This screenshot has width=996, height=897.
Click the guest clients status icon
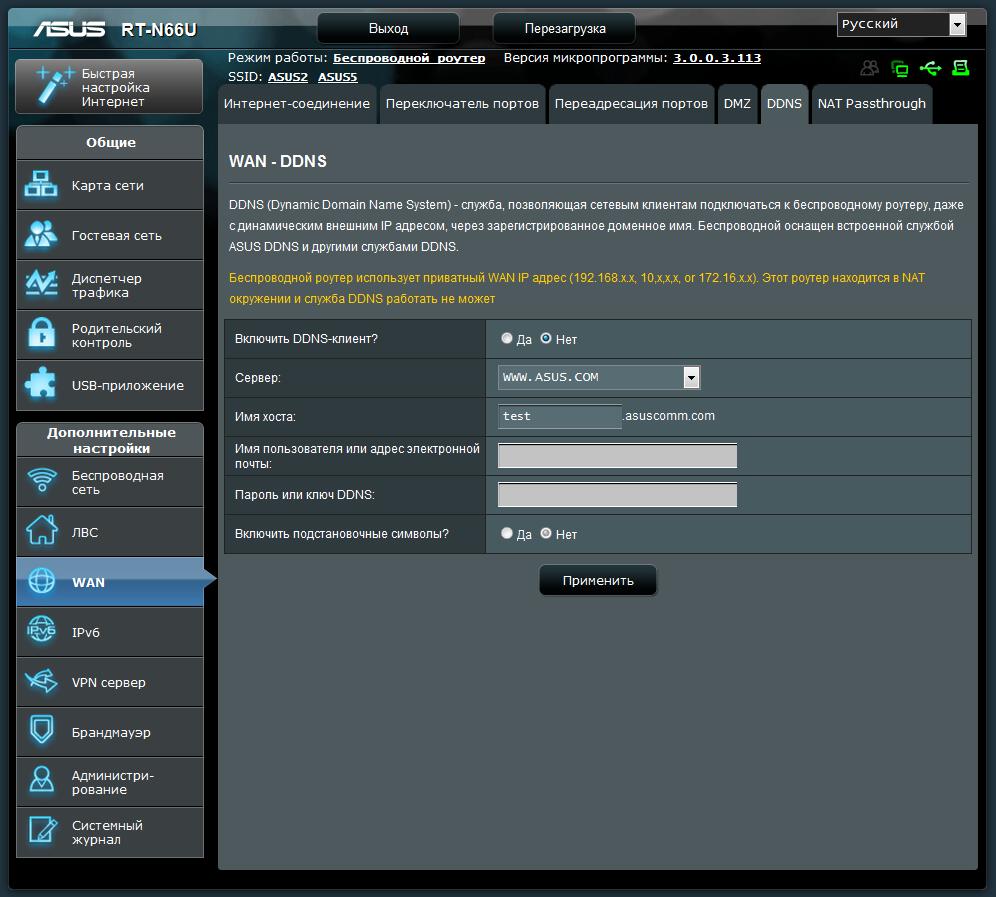click(870, 68)
